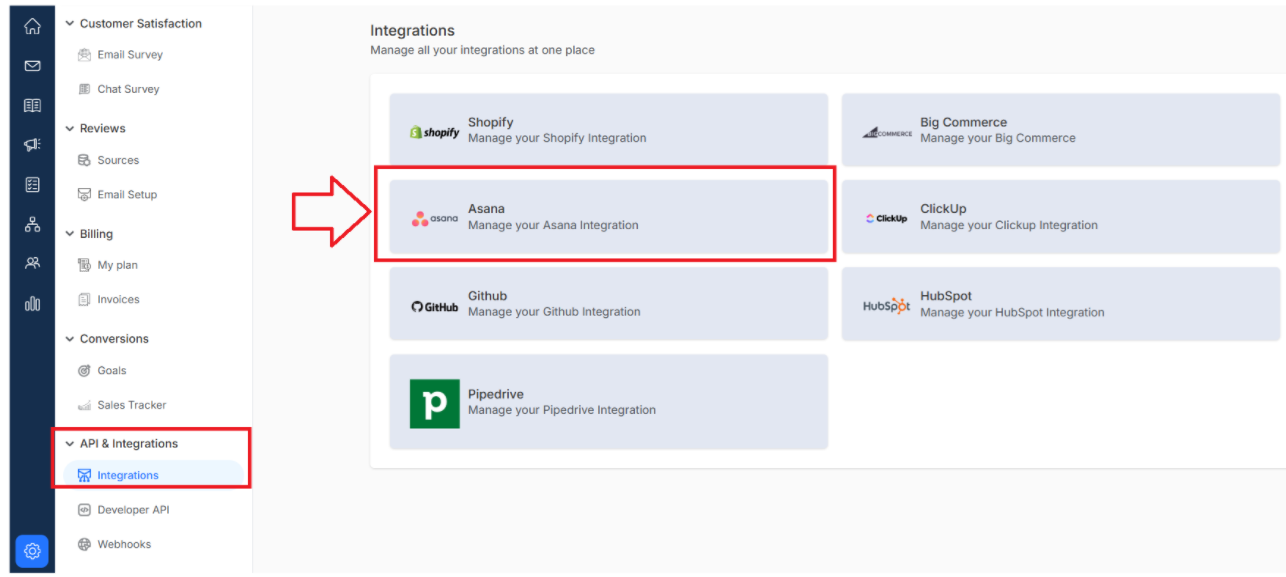The width and height of the screenshot is (1286, 577).
Task: Open the home icon in left rail
Action: [32, 26]
